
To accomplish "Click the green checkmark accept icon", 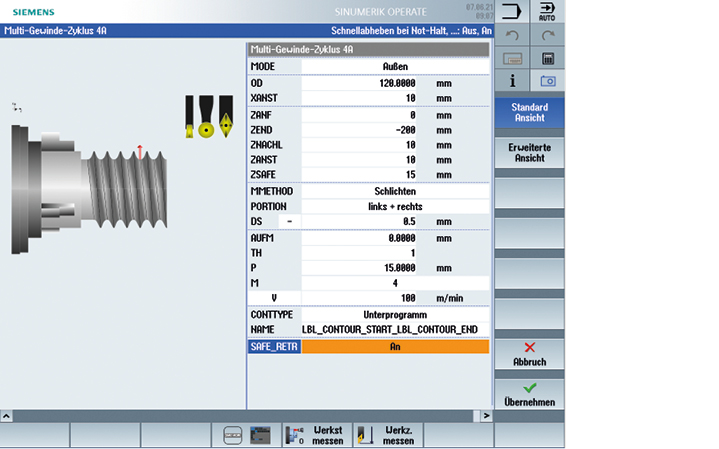I will pyautogui.click(x=530, y=388).
